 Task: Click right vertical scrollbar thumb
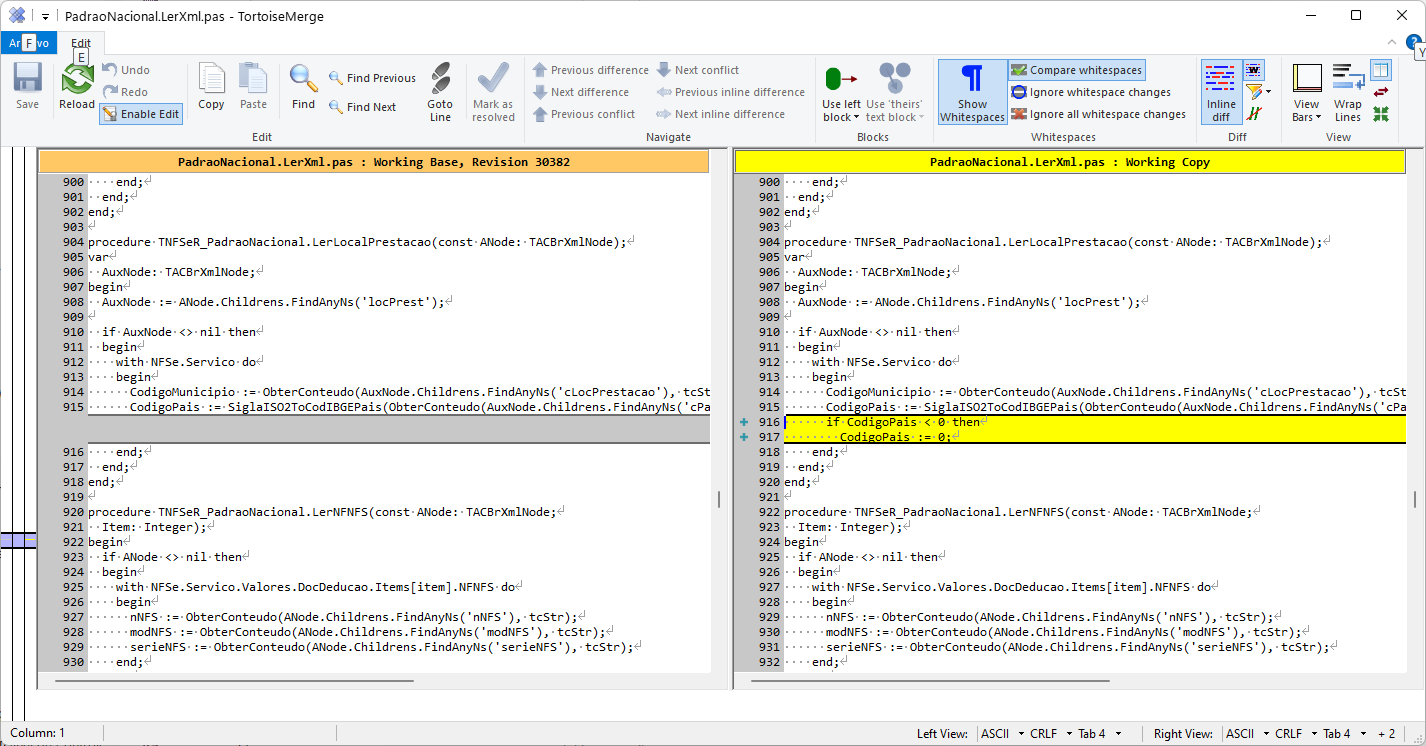1414,499
